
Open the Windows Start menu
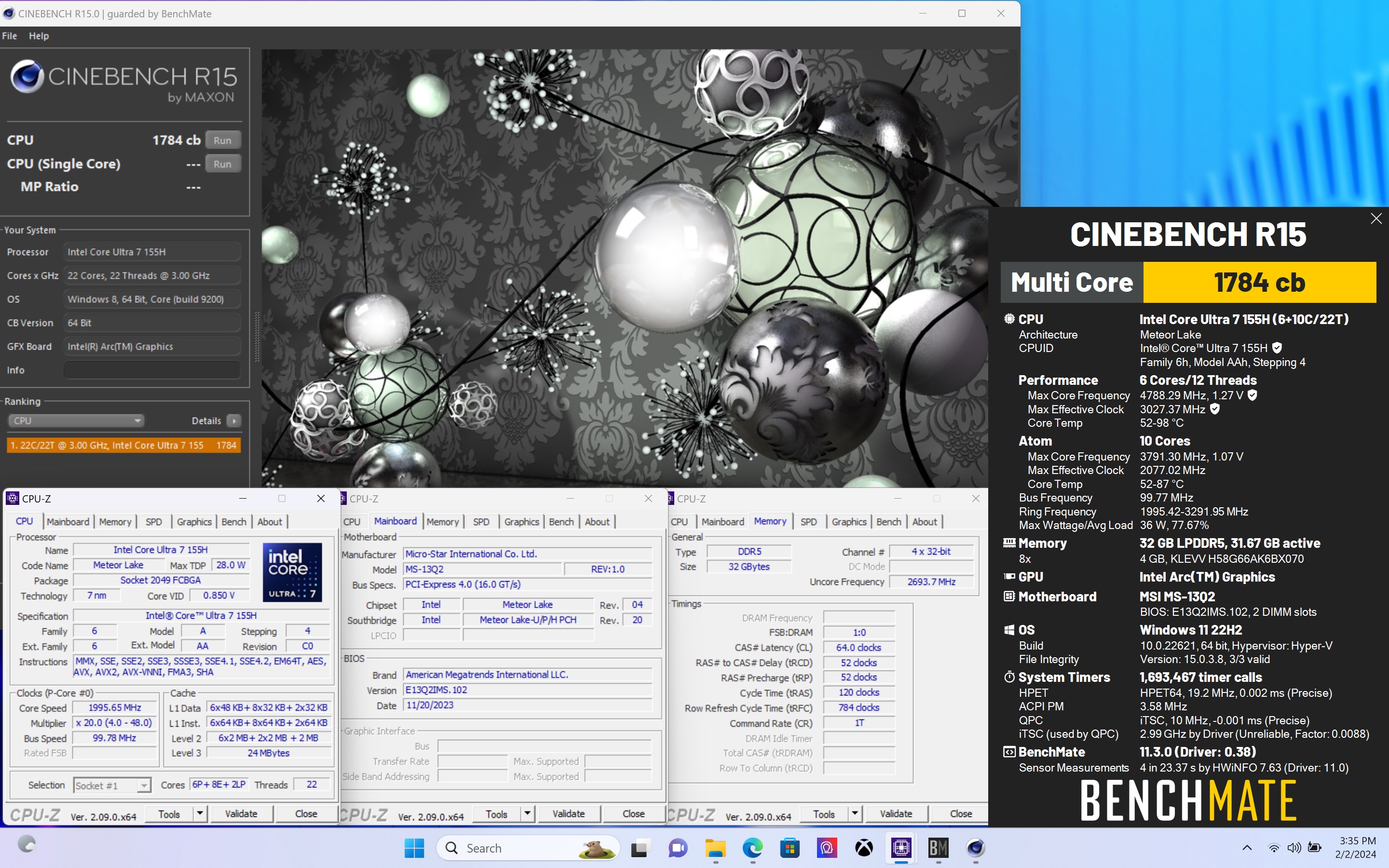click(x=414, y=848)
